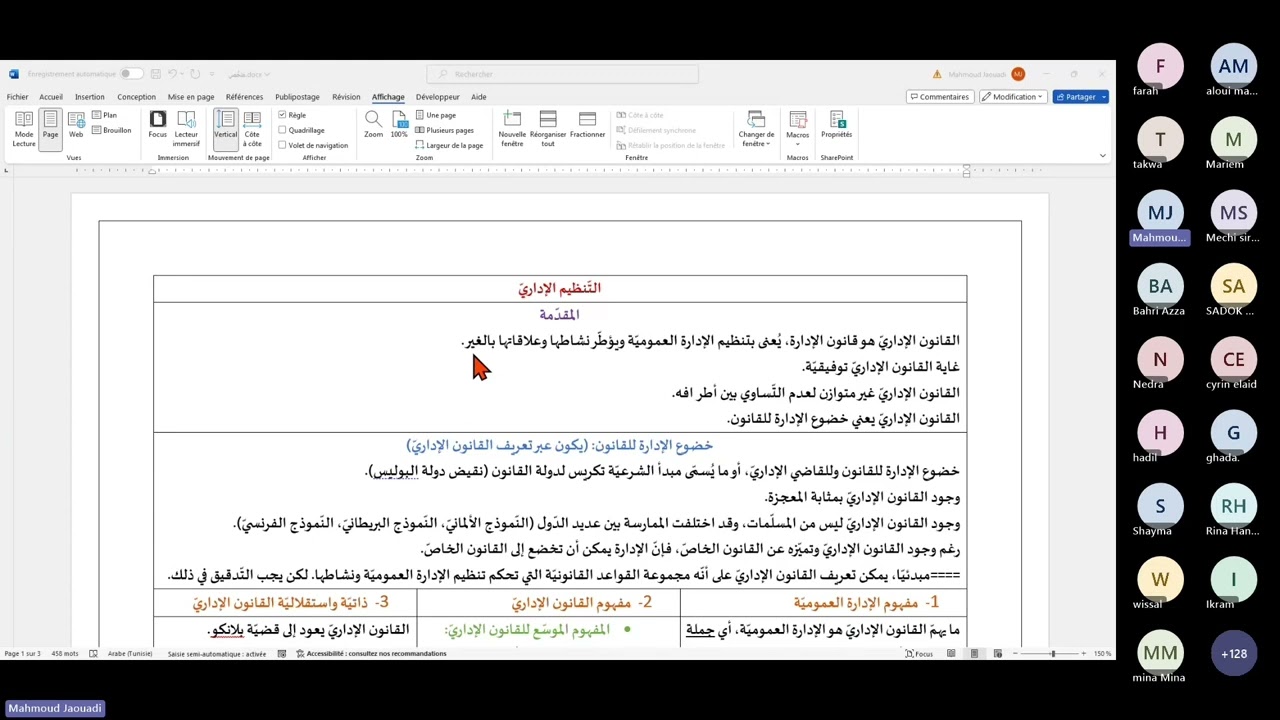Click the +128 participants button

(x=1233, y=654)
